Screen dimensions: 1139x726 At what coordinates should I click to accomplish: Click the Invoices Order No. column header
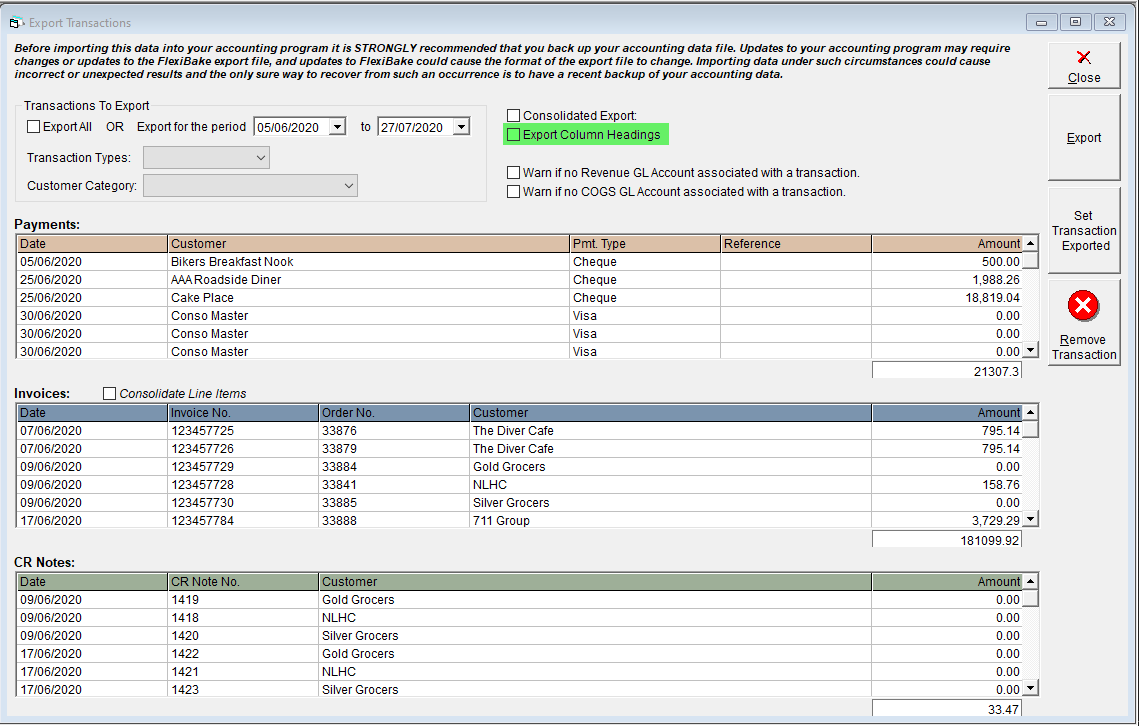394,413
